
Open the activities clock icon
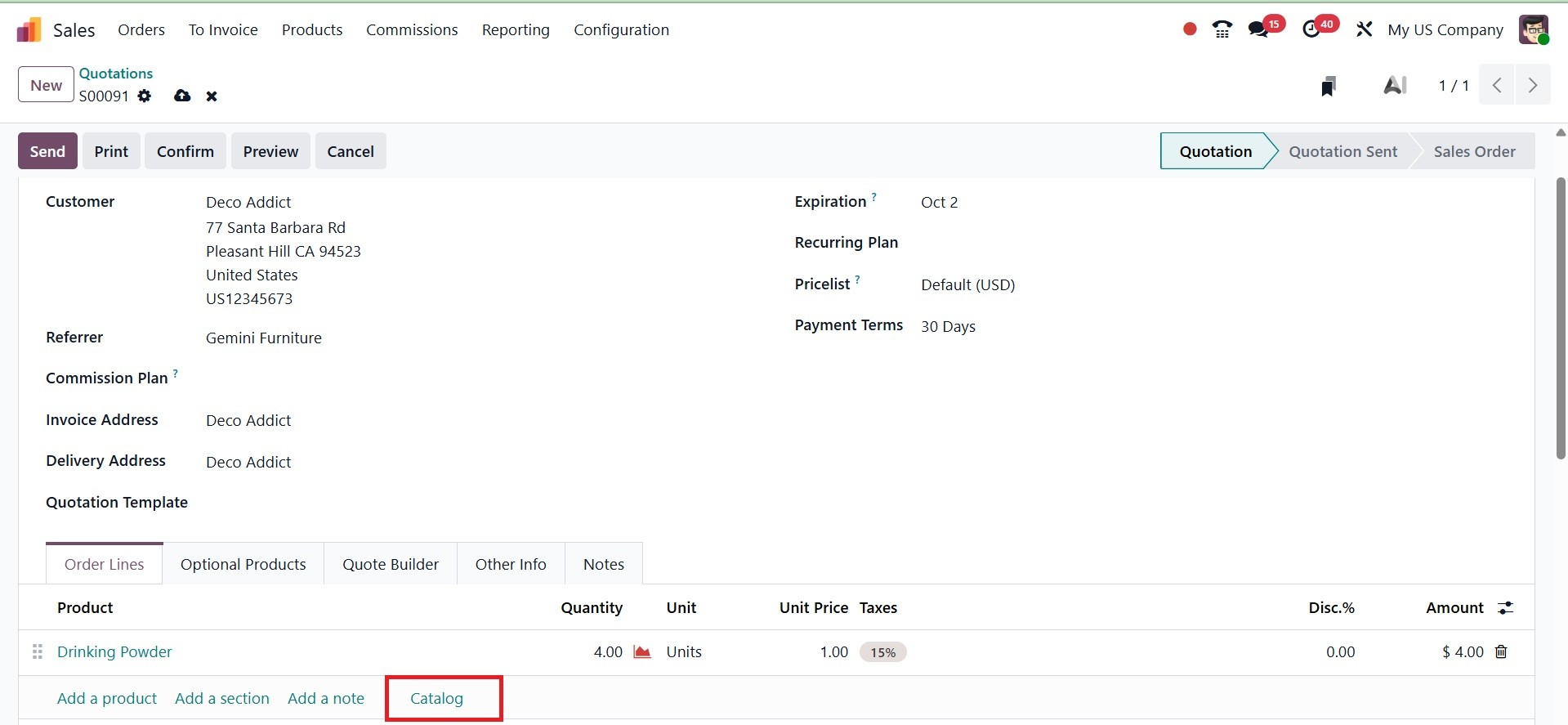tap(1311, 30)
